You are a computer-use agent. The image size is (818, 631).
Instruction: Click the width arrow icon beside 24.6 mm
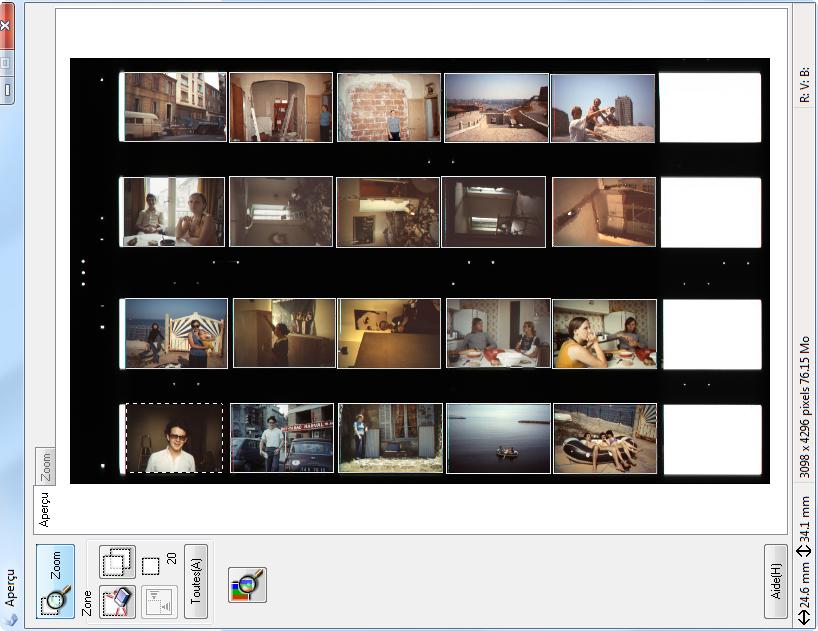point(804,618)
